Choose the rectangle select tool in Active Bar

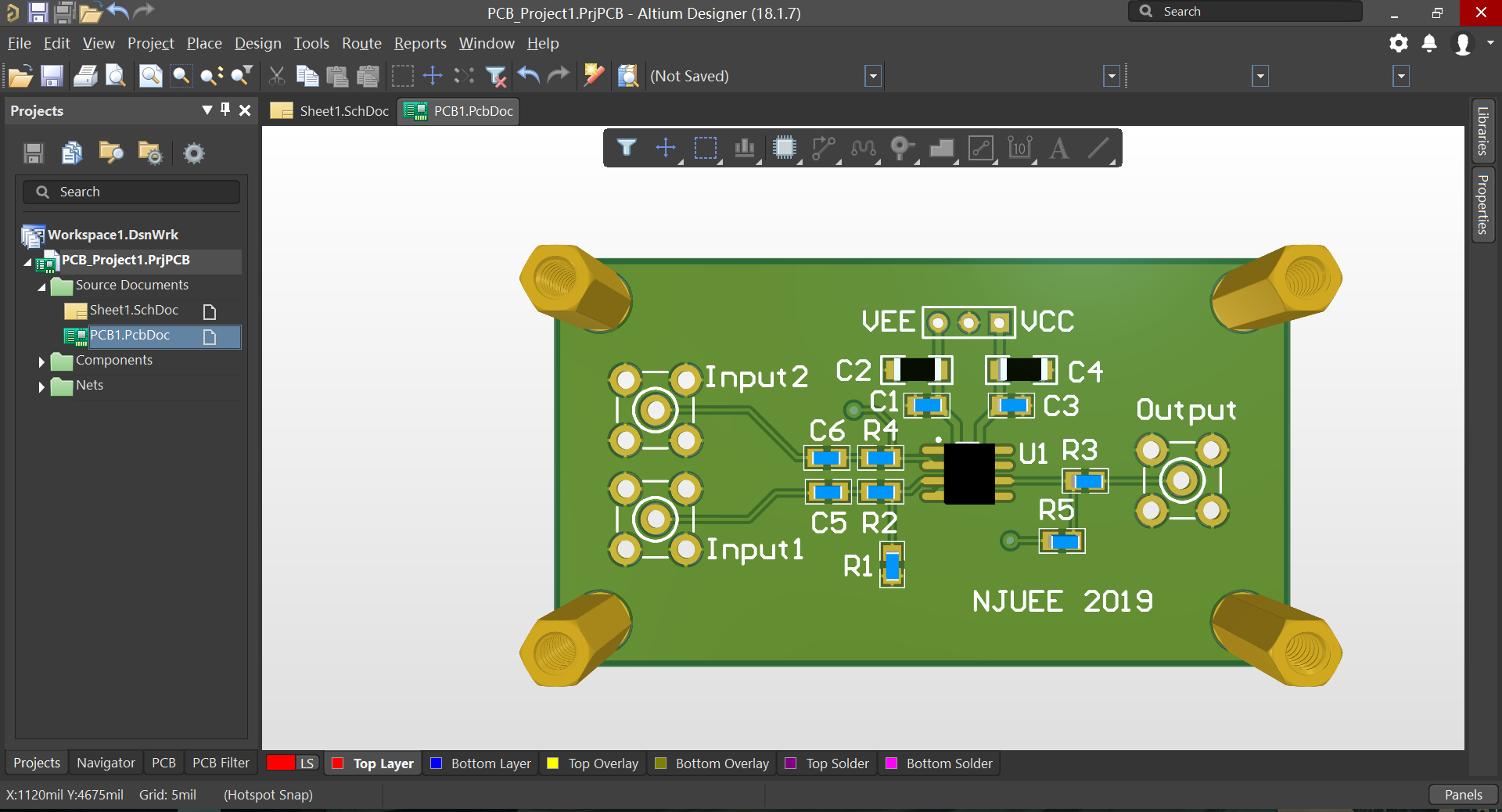pos(706,148)
